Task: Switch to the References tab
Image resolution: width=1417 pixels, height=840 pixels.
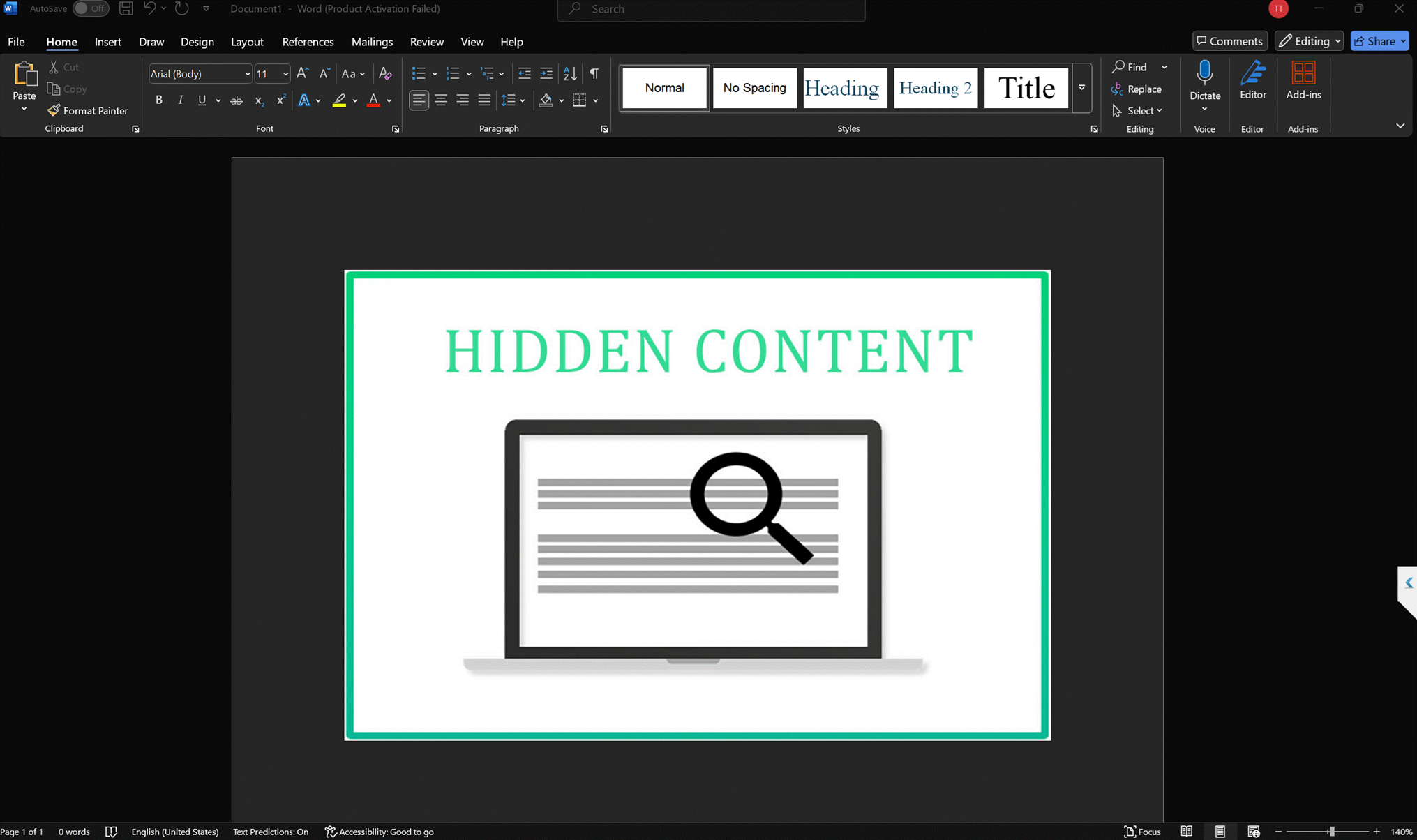Action: (308, 42)
